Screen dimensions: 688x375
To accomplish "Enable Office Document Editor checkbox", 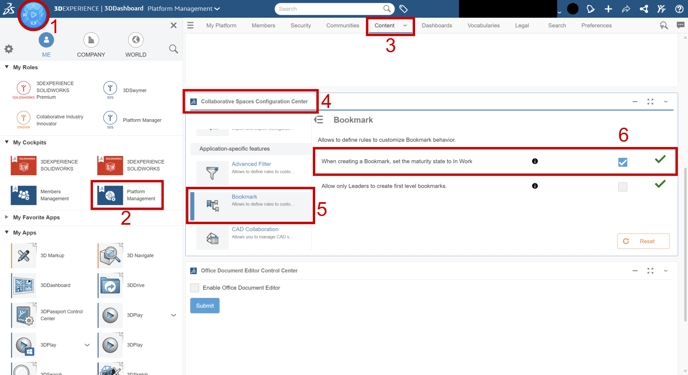I will pyautogui.click(x=194, y=288).
